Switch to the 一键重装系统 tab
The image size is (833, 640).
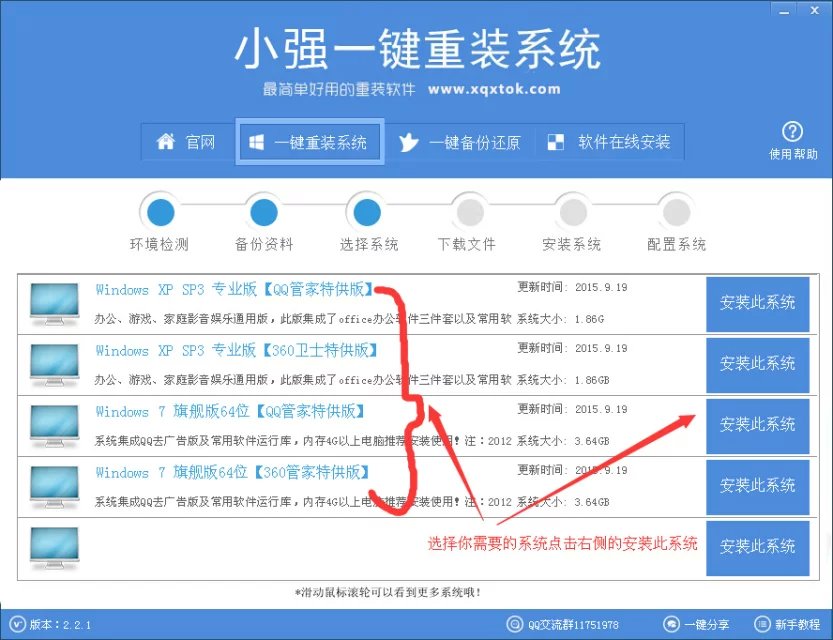(x=310, y=141)
